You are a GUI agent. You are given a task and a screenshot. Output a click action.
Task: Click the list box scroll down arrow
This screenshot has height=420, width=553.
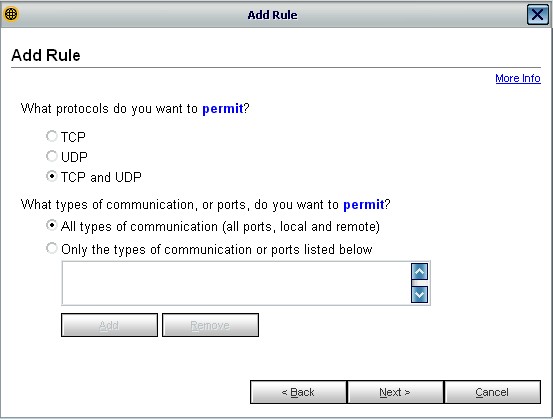[x=419, y=294]
